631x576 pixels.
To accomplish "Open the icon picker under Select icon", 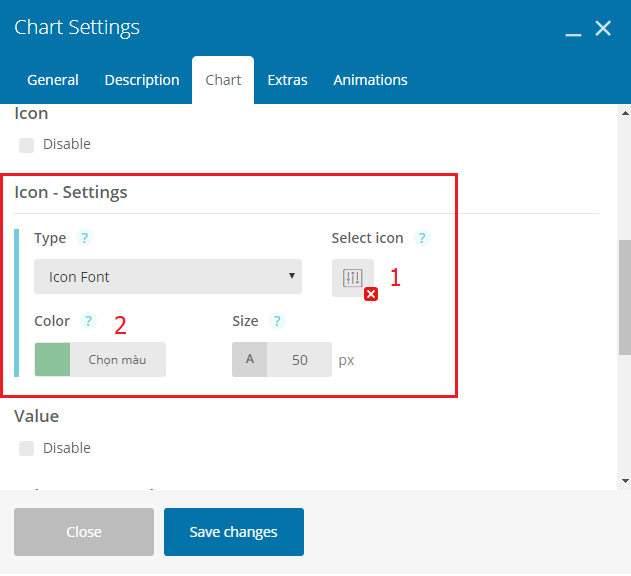I will tap(353, 278).
